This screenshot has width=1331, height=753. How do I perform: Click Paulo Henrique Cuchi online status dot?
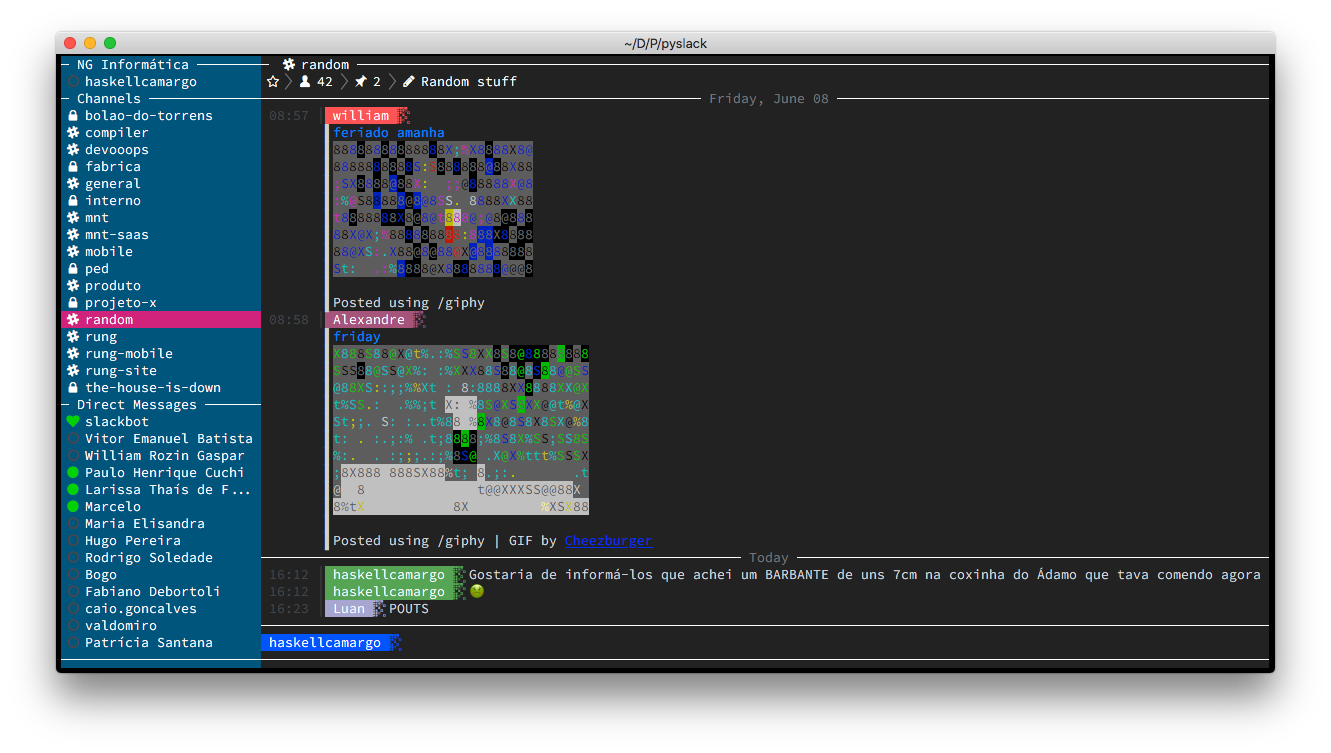click(x=73, y=473)
